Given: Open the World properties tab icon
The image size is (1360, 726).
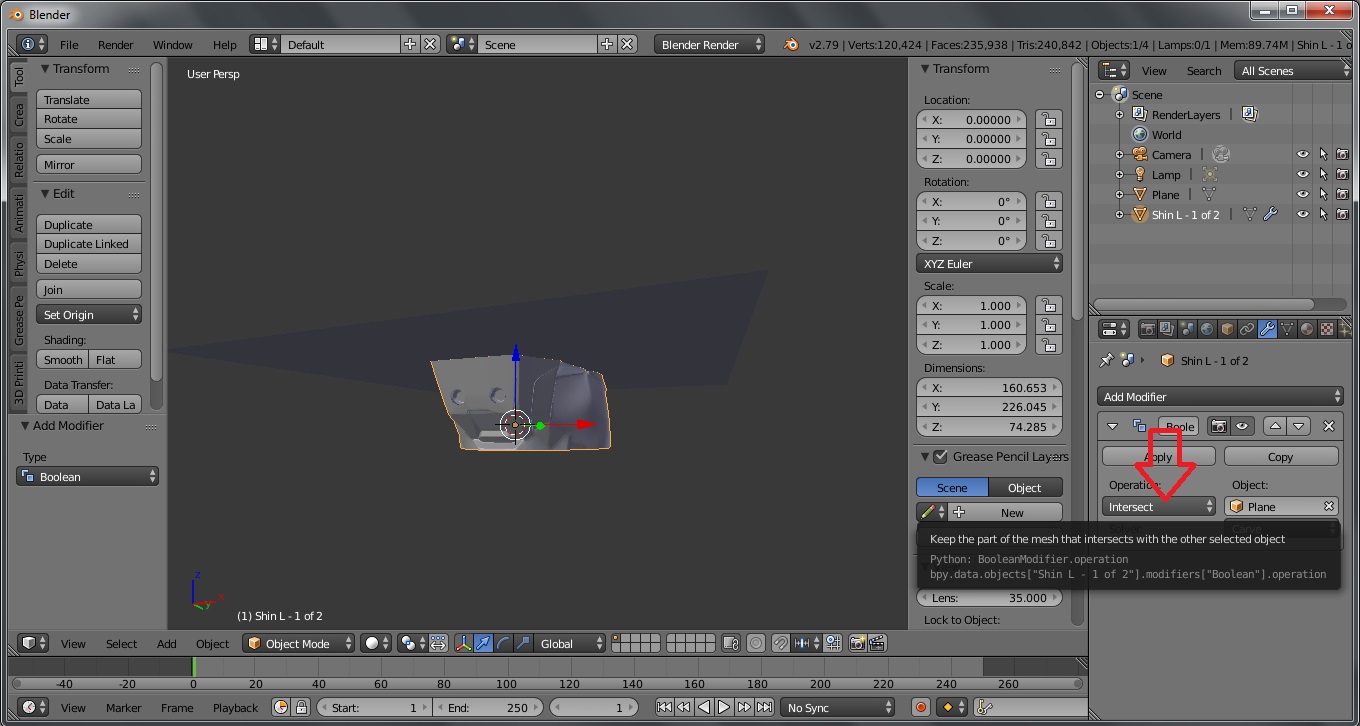Looking at the screenshot, I should [1207, 329].
